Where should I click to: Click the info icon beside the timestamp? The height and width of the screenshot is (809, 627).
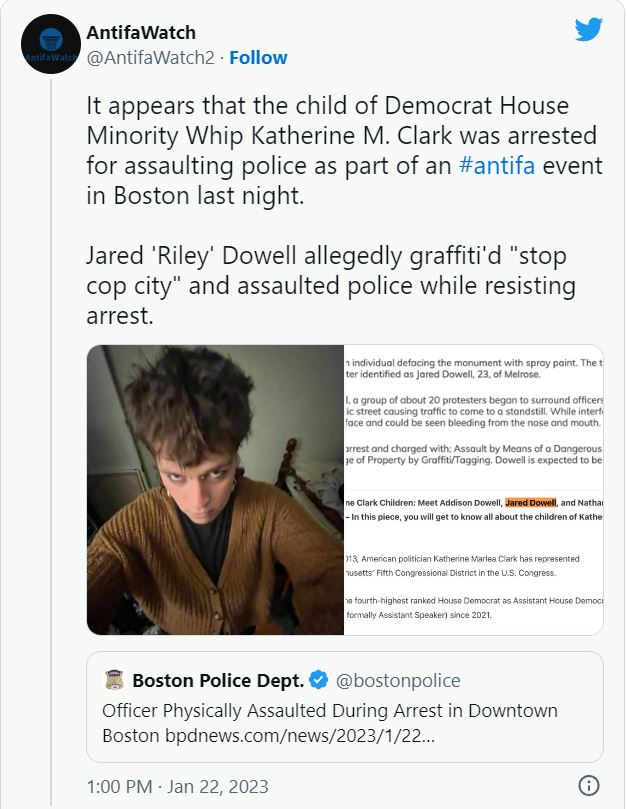[590, 786]
